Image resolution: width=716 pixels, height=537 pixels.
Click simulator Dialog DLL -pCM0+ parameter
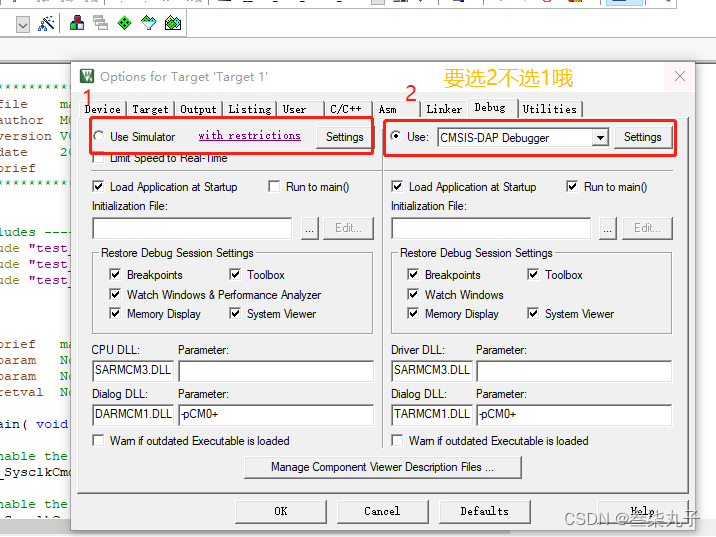(x=276, y=414)
